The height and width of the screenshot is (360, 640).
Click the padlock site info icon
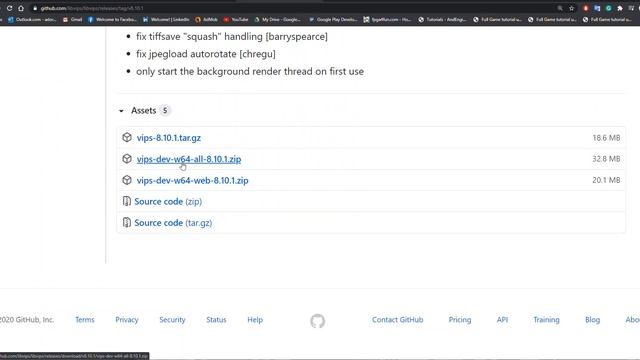(x=35, y=8)
